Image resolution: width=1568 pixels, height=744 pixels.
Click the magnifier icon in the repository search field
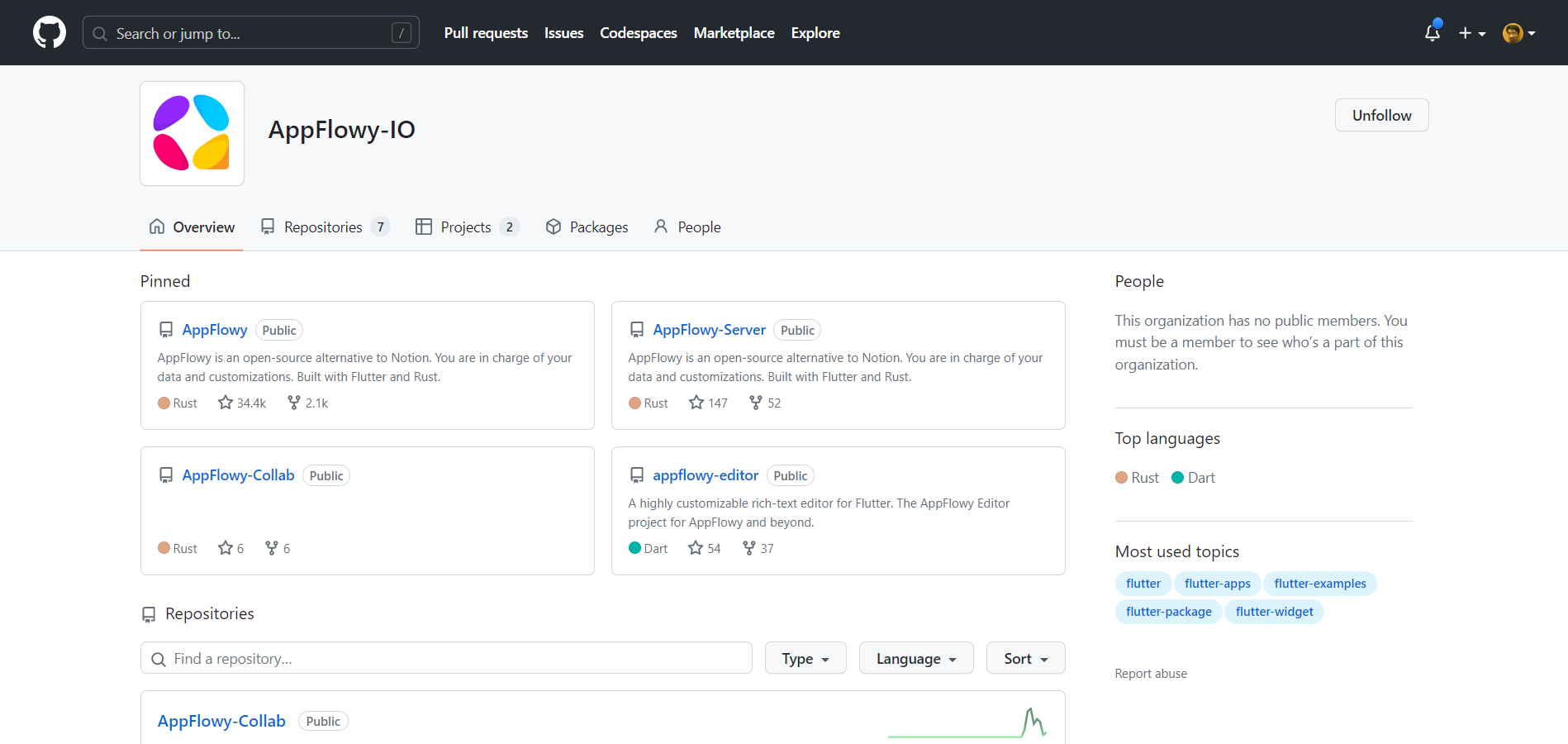[x=159, y=659]
